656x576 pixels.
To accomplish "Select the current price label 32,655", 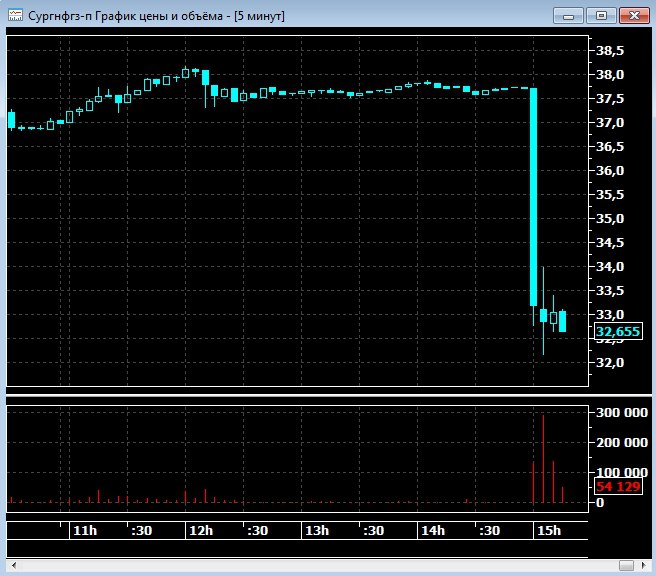I will (x=618, y=332).
